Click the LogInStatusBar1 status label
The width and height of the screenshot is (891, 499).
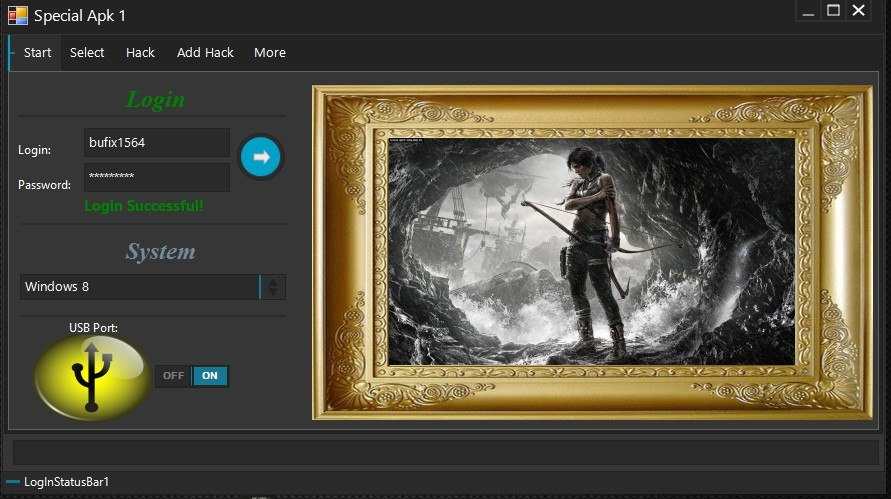tap(66, 482)
